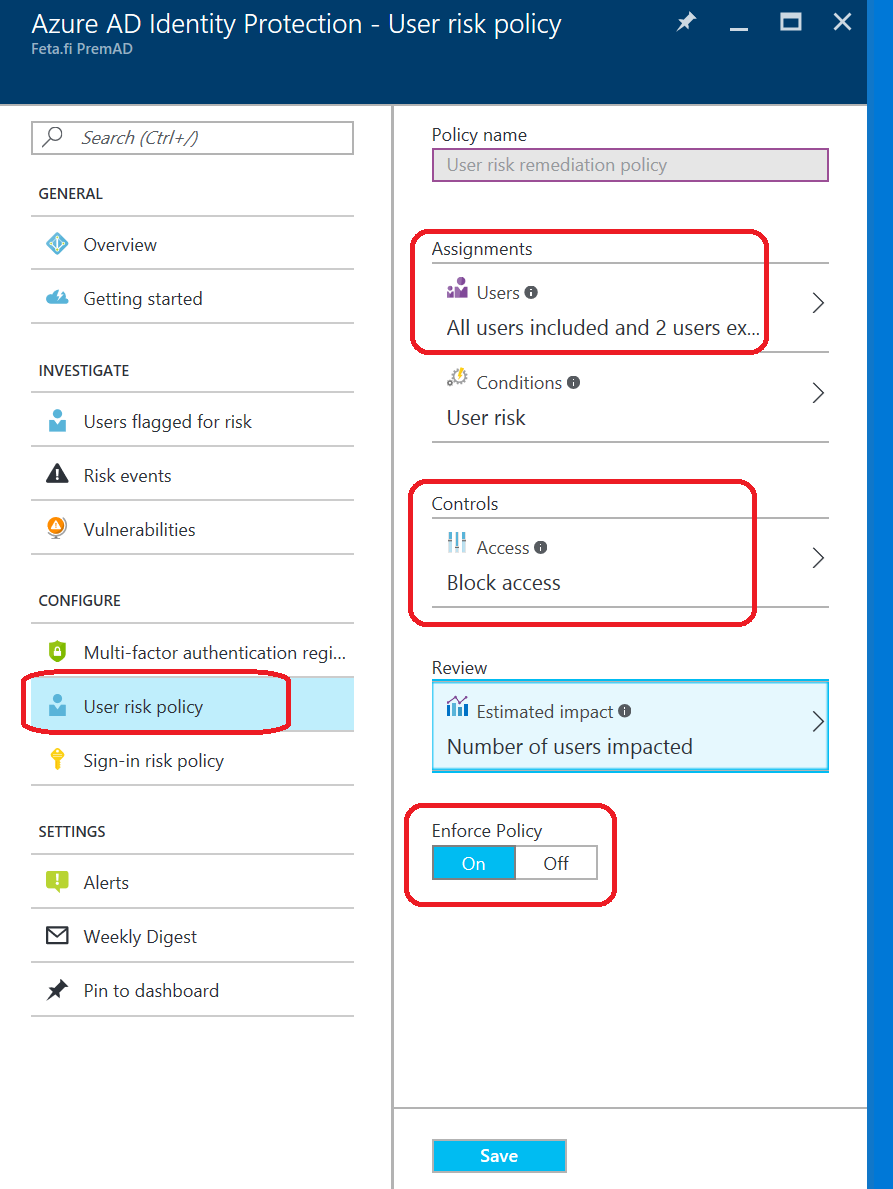
Task: Open Conditions settings using the chevron
Action: [818, 393]
